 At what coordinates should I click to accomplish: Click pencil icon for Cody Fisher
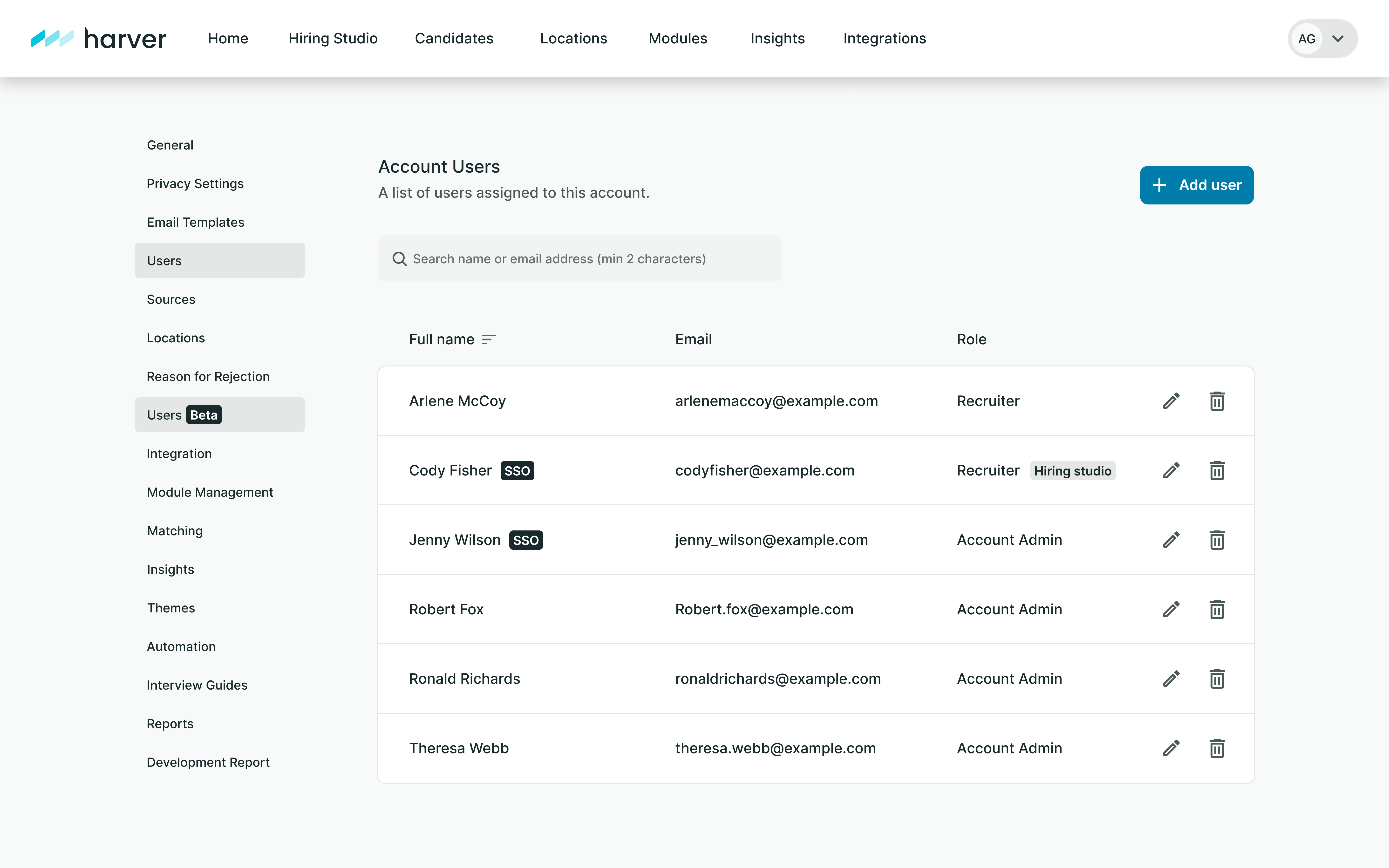1171,470
